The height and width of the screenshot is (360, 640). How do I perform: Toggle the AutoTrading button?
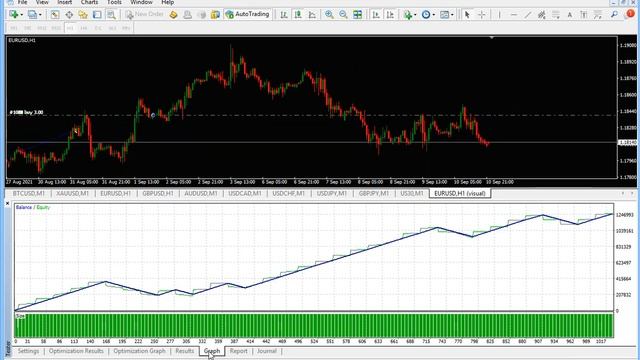247,14
